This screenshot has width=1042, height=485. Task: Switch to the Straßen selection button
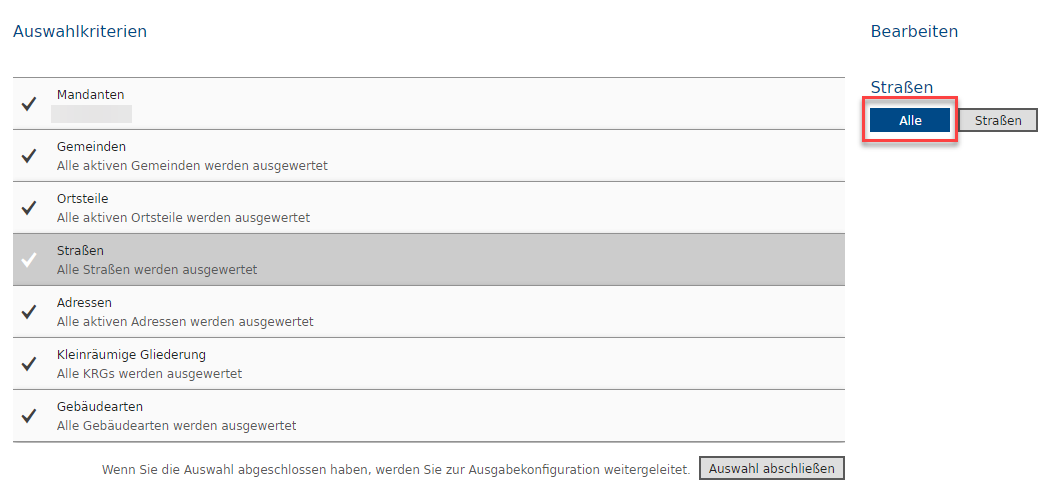(x=998, y=120)
